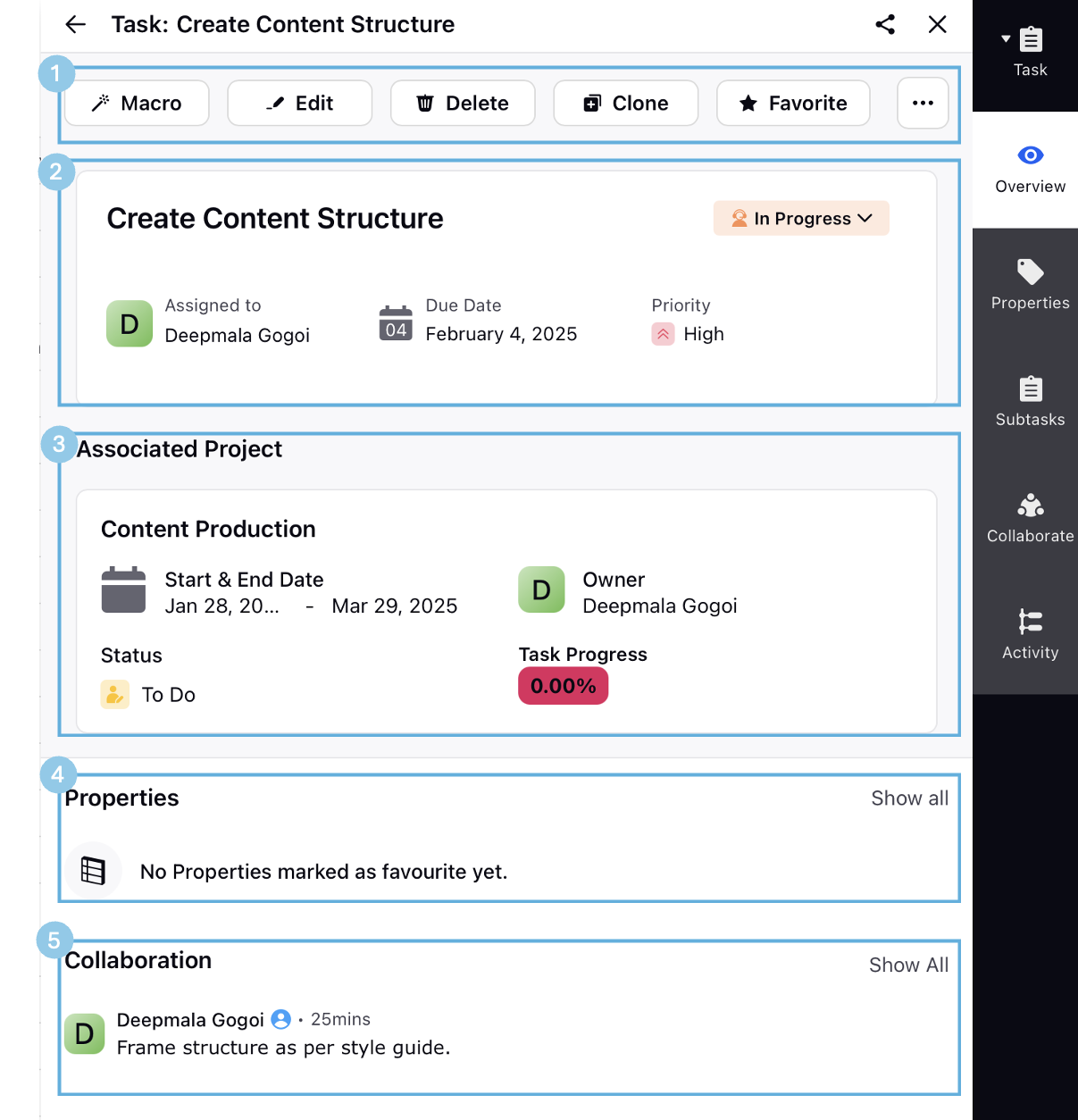Screen dimensions: 1078x1120
Task: Delete this task
Action: 463,104
